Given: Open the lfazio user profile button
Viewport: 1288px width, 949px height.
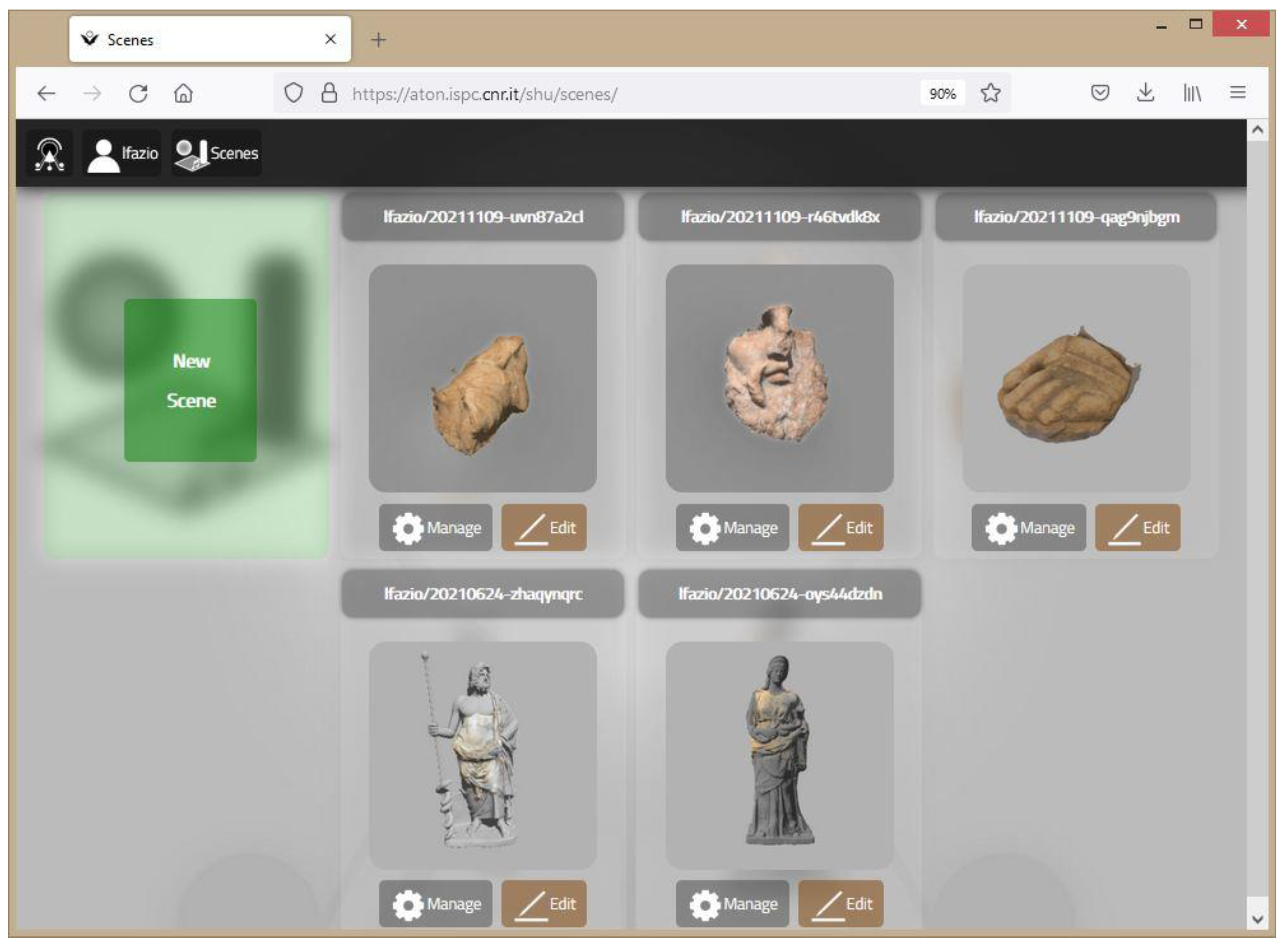Looking at the screenshot, I should tap(122, 153).
